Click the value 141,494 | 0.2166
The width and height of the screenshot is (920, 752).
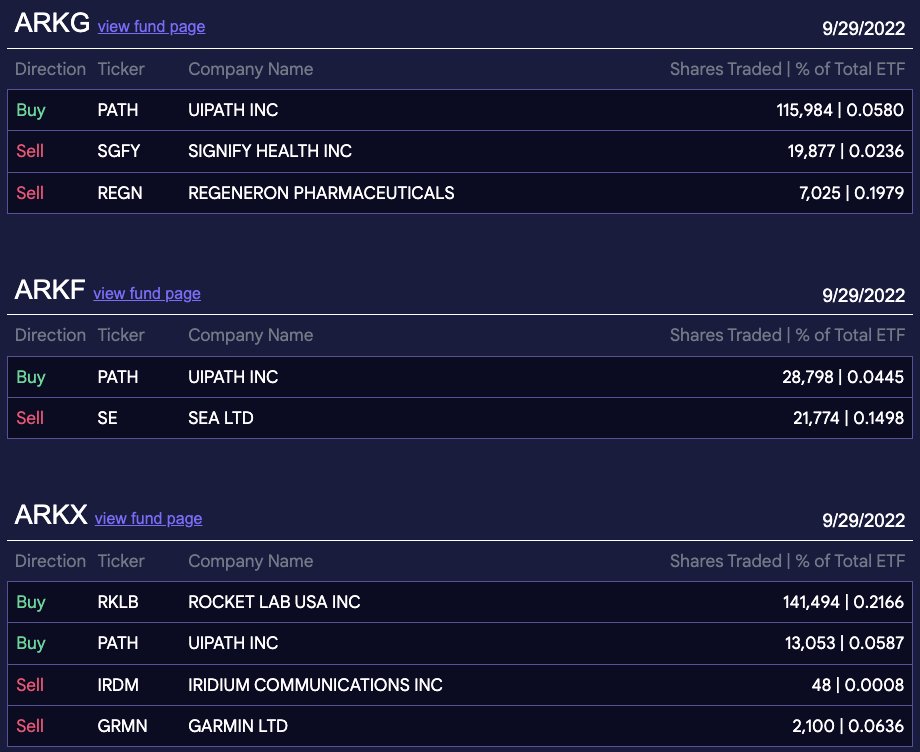843,602
